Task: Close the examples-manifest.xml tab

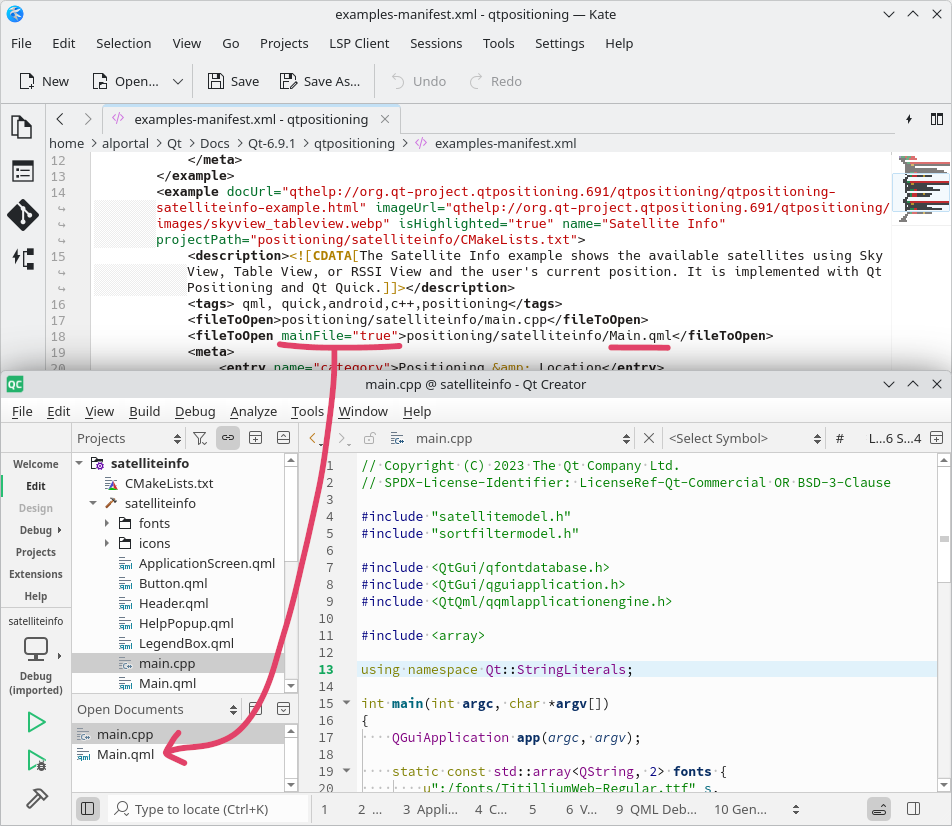Action: (x=385, y=119)
